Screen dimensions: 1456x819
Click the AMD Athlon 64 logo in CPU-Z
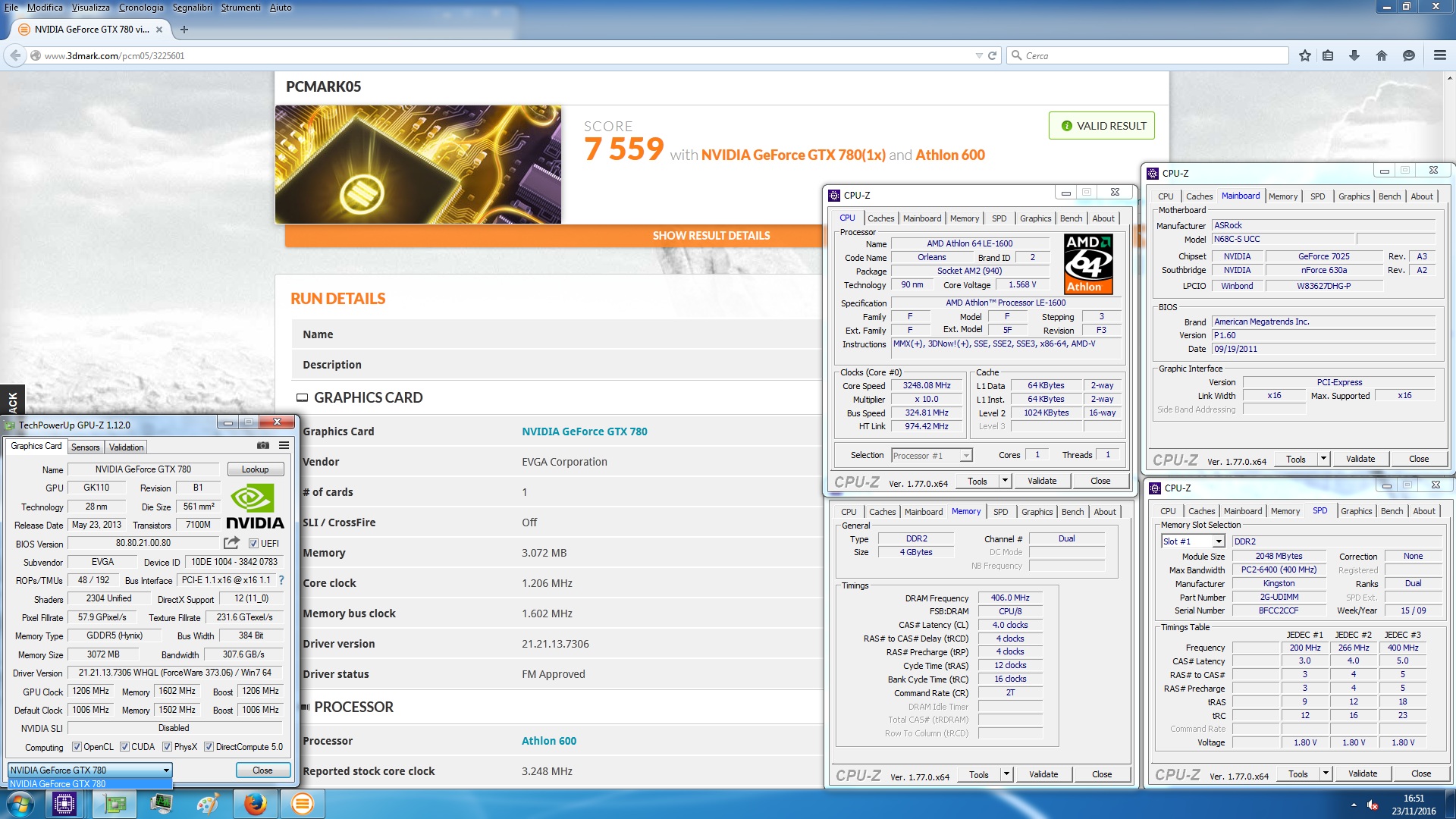(1088, 264)
